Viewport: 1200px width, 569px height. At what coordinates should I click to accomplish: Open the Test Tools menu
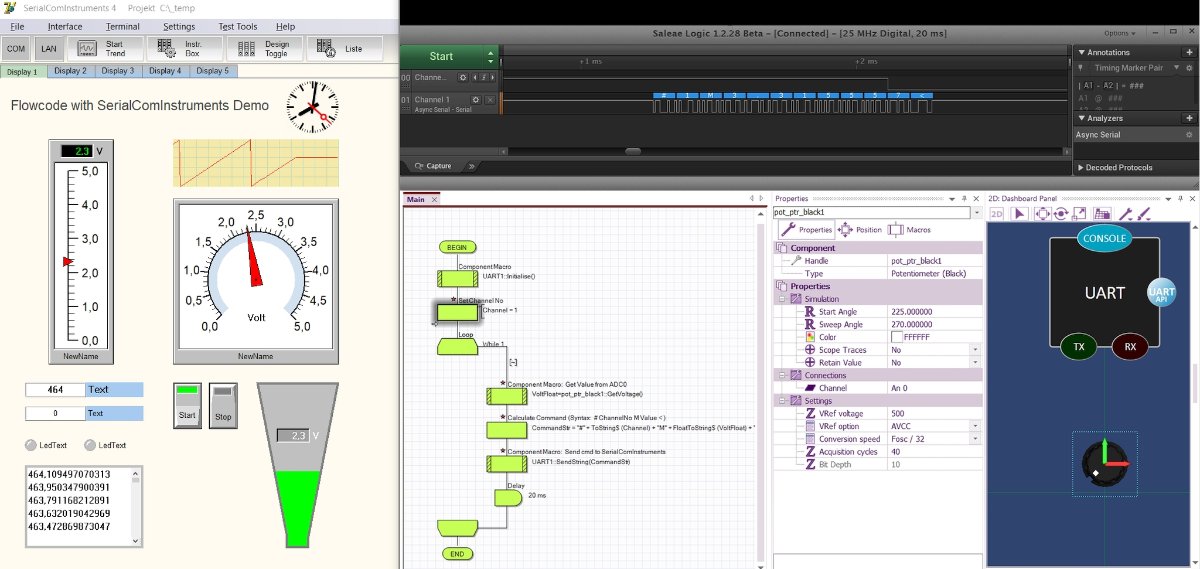tap(238, 27)
